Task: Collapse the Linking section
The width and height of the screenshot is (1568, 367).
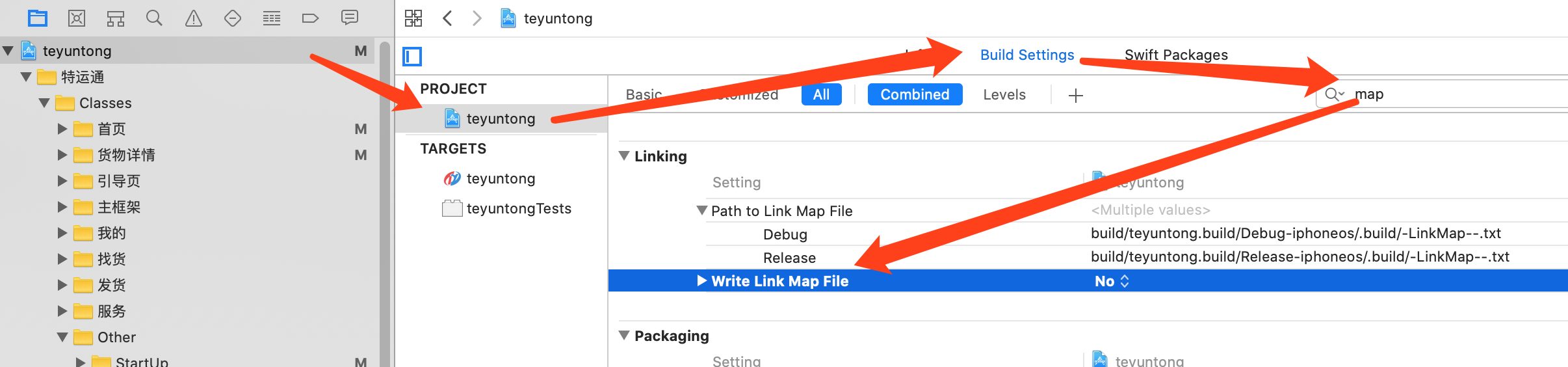Action: pyautogui.click(x=624, y=156)
